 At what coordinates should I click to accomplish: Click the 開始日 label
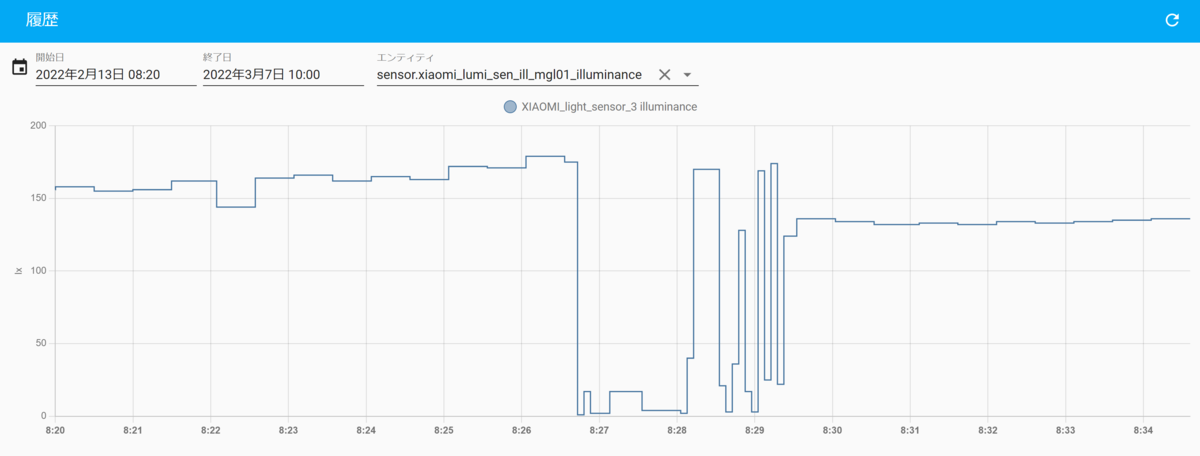49,57
